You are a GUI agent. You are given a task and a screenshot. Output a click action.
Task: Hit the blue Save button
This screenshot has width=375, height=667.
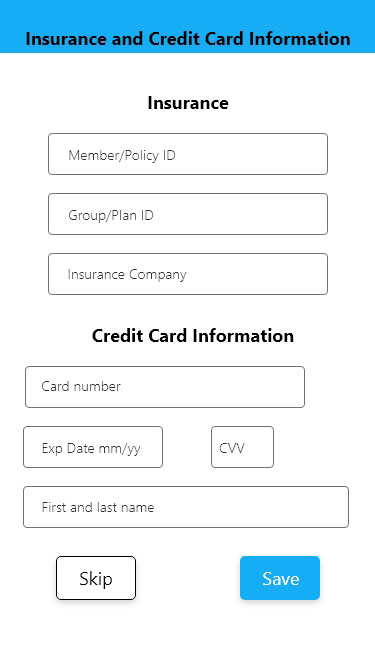click(x=280, y=578)
